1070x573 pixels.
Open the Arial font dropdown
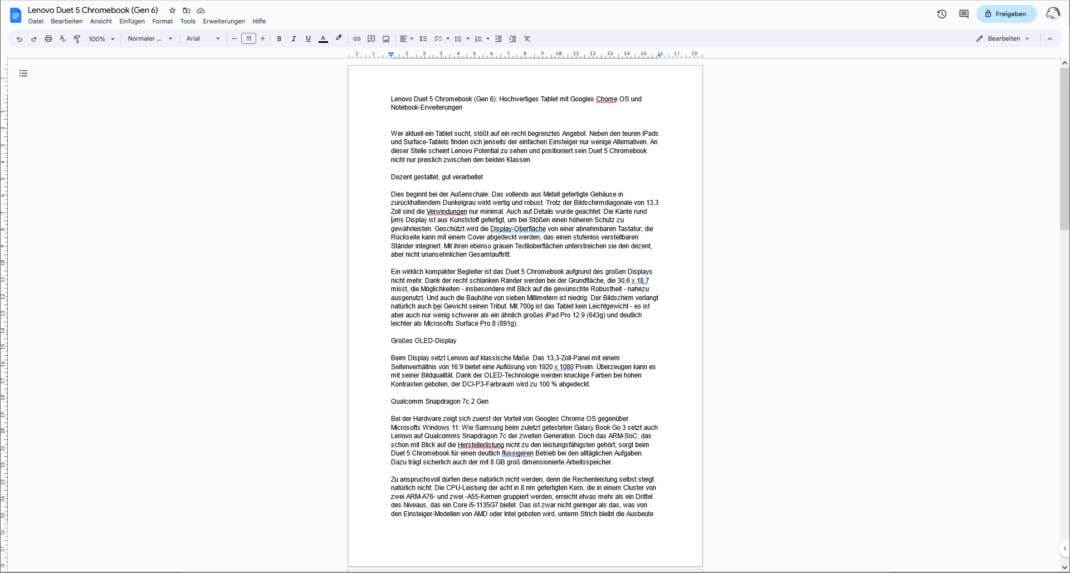pos(203,39)
